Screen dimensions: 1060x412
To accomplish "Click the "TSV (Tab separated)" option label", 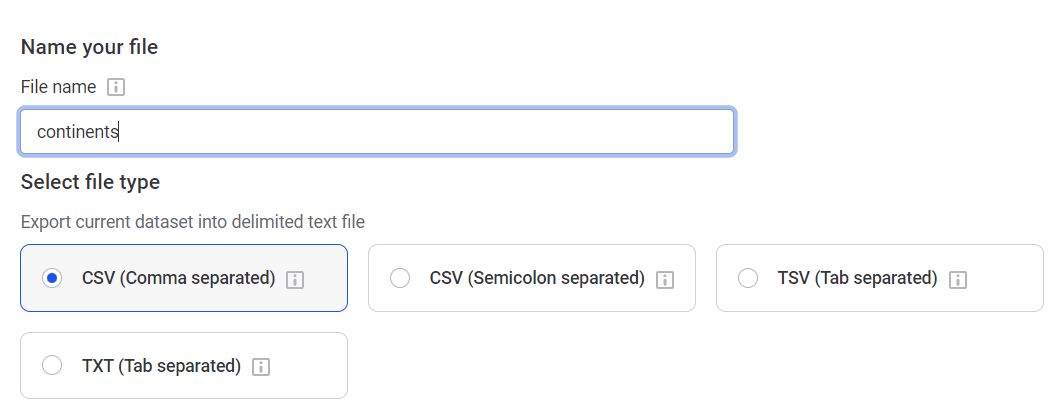I will coord(857,279).
